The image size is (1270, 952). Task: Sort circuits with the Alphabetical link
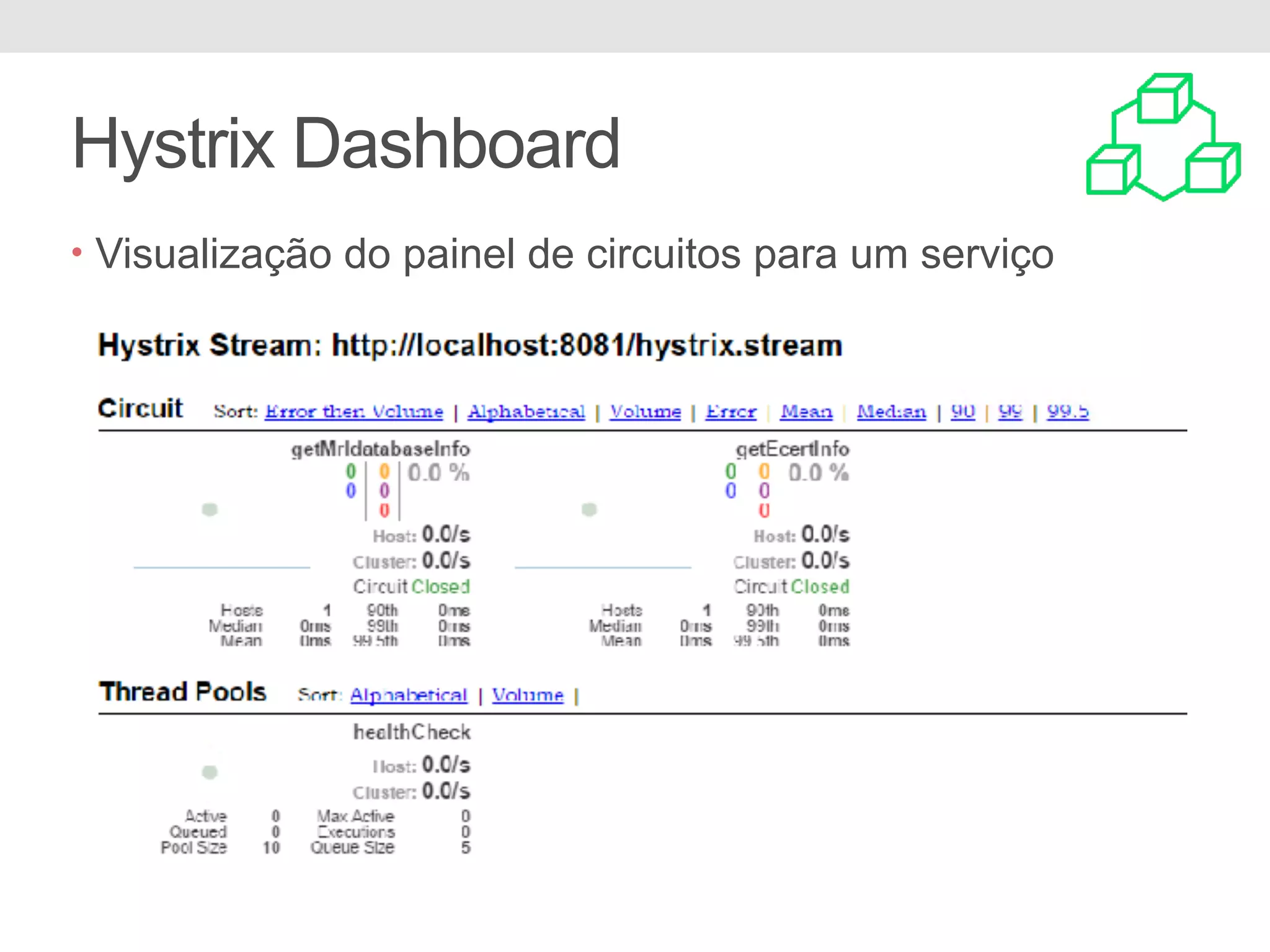(x=526, y=412)
